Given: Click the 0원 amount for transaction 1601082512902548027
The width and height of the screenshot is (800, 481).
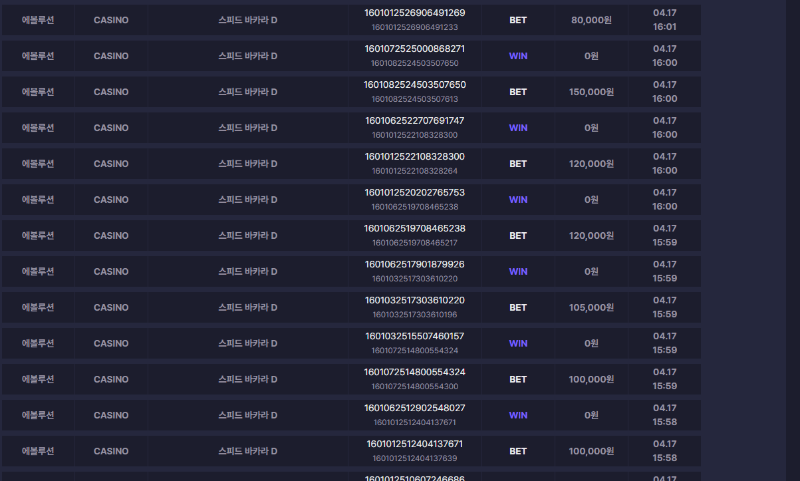Looking at the screenshot, I should [x=592, y=416].
